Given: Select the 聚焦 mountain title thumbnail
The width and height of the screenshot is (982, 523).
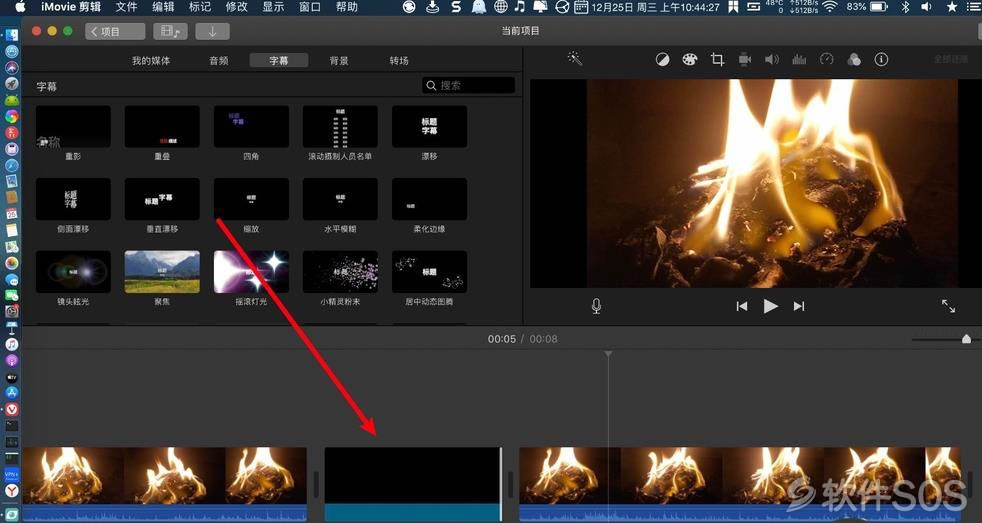Looking at the screenshot, I should click(x=162, y=272).
